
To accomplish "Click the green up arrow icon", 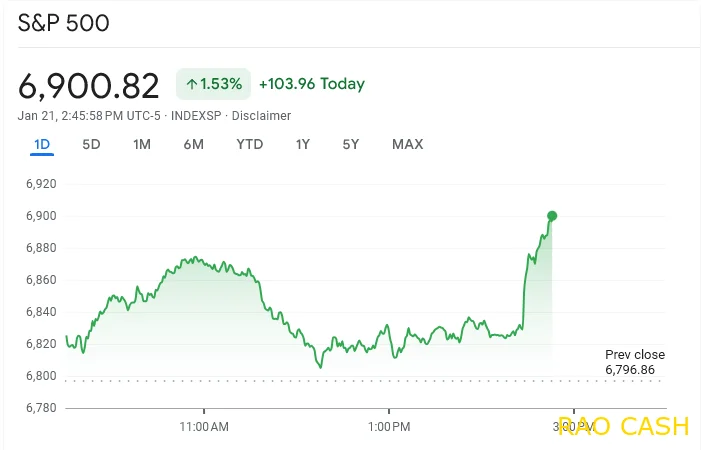I will [x=191, y=85].
